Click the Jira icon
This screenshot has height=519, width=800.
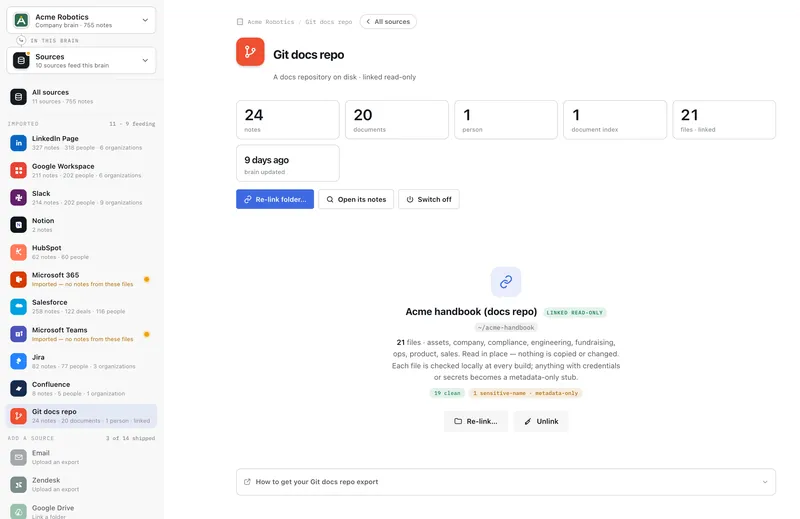(x=18, y=361)
